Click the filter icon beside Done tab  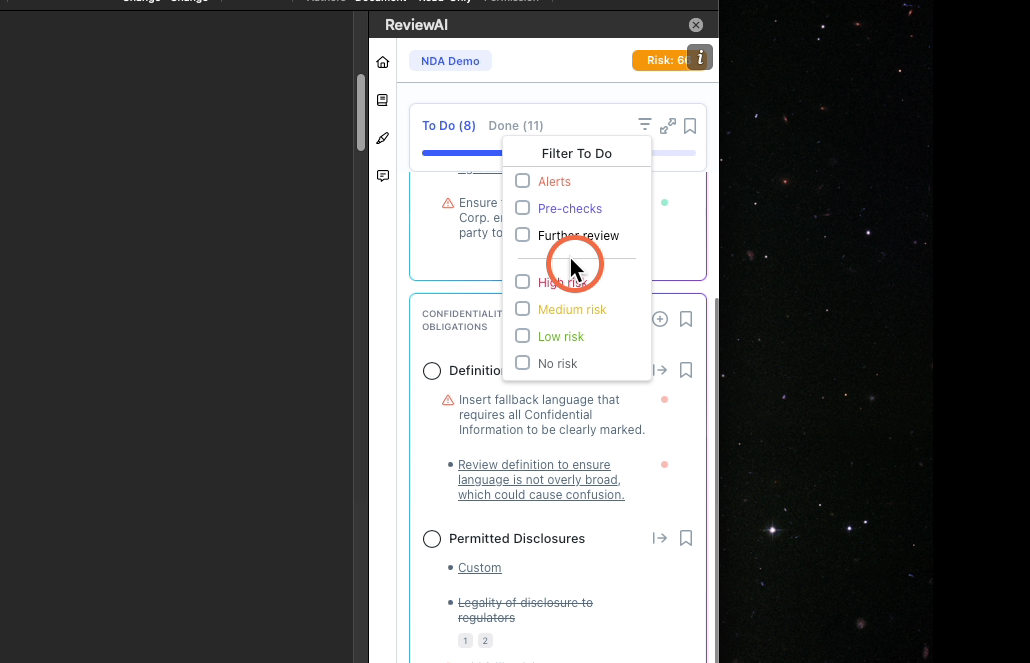tap(644, 125)
